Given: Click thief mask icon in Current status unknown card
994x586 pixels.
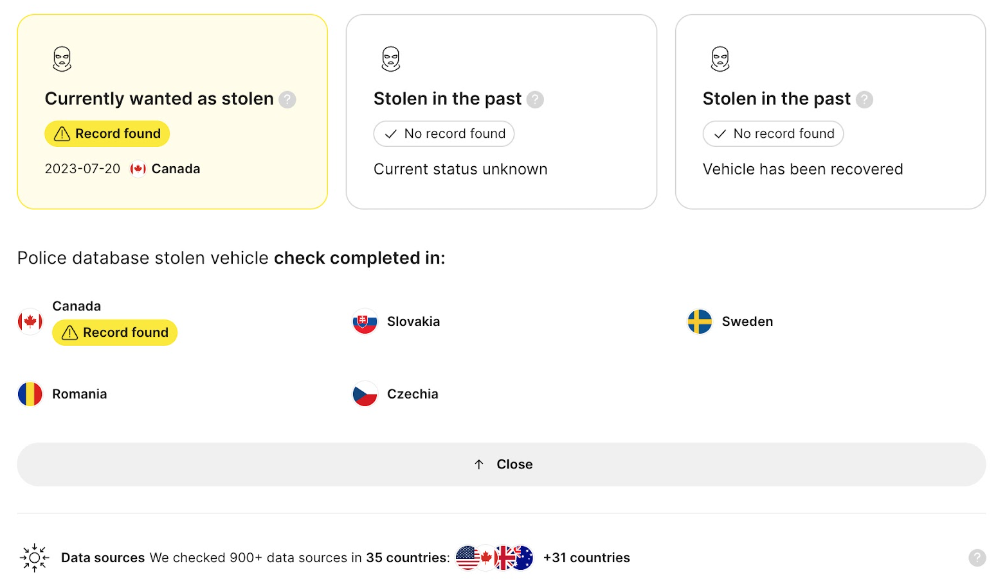Looking at the screenshot, I should 390,59.
